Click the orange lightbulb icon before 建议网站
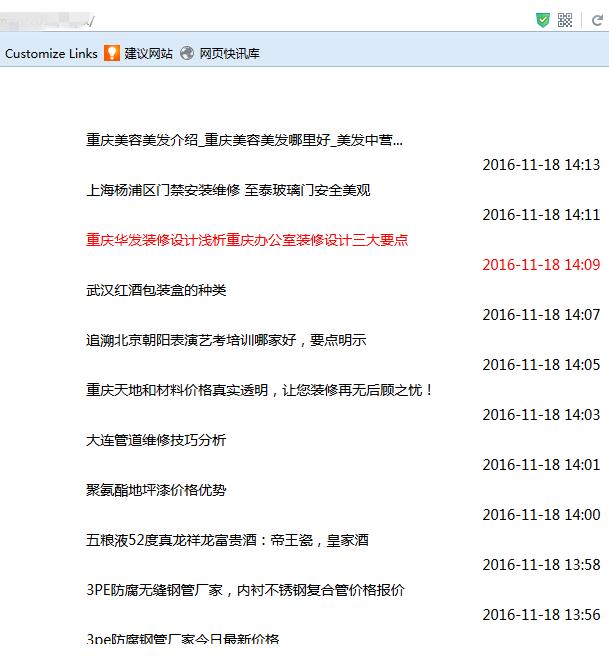 pyautogui.click(x=112, y=53)
